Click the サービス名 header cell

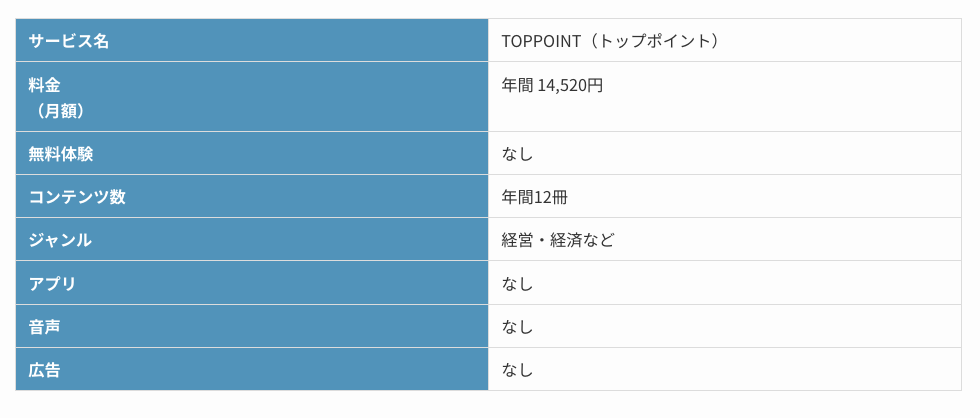tap(252, 41)
